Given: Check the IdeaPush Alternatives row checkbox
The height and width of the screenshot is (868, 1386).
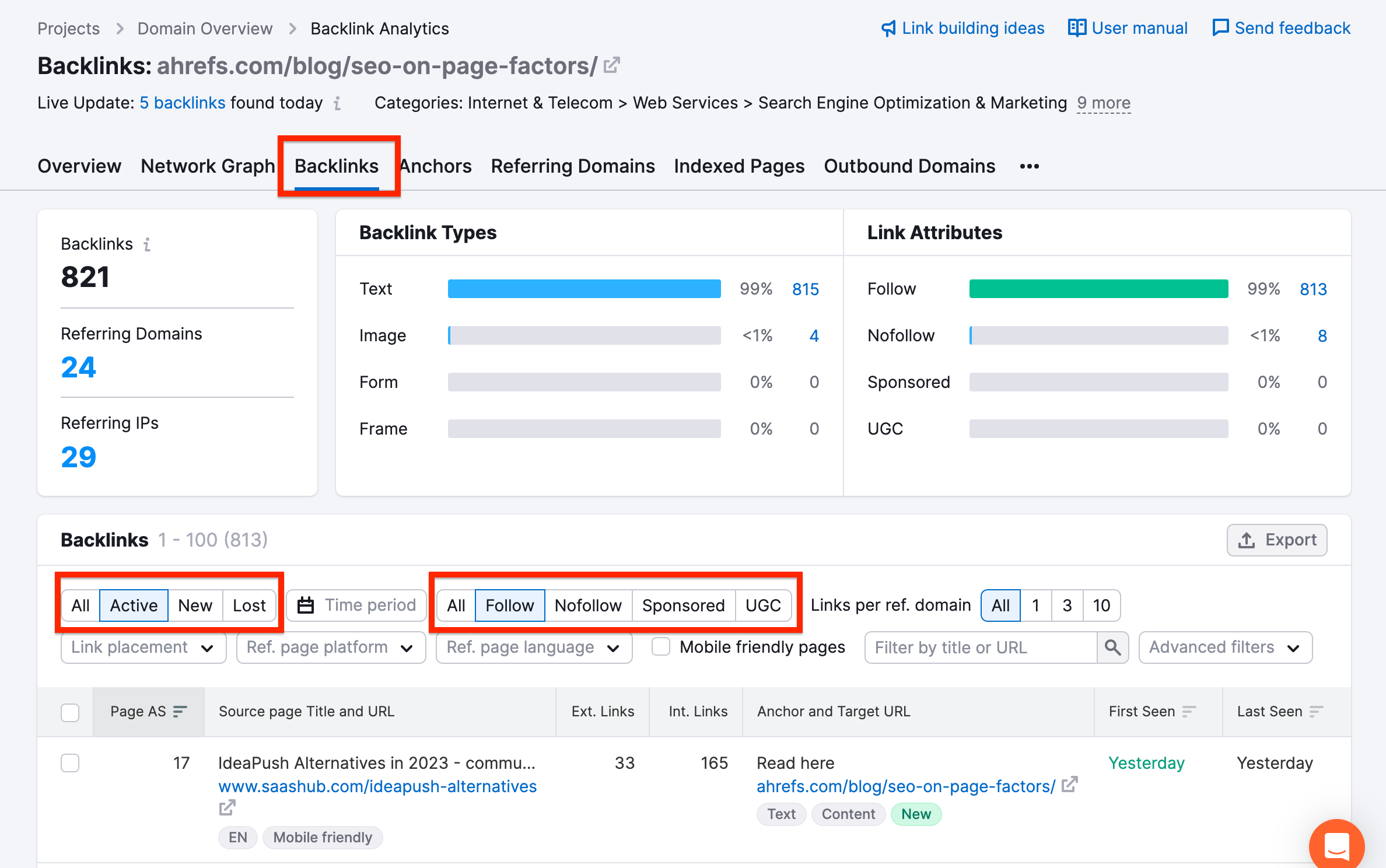Looking at the screenshot, I should pyautogui.click(x=70, y=763).
